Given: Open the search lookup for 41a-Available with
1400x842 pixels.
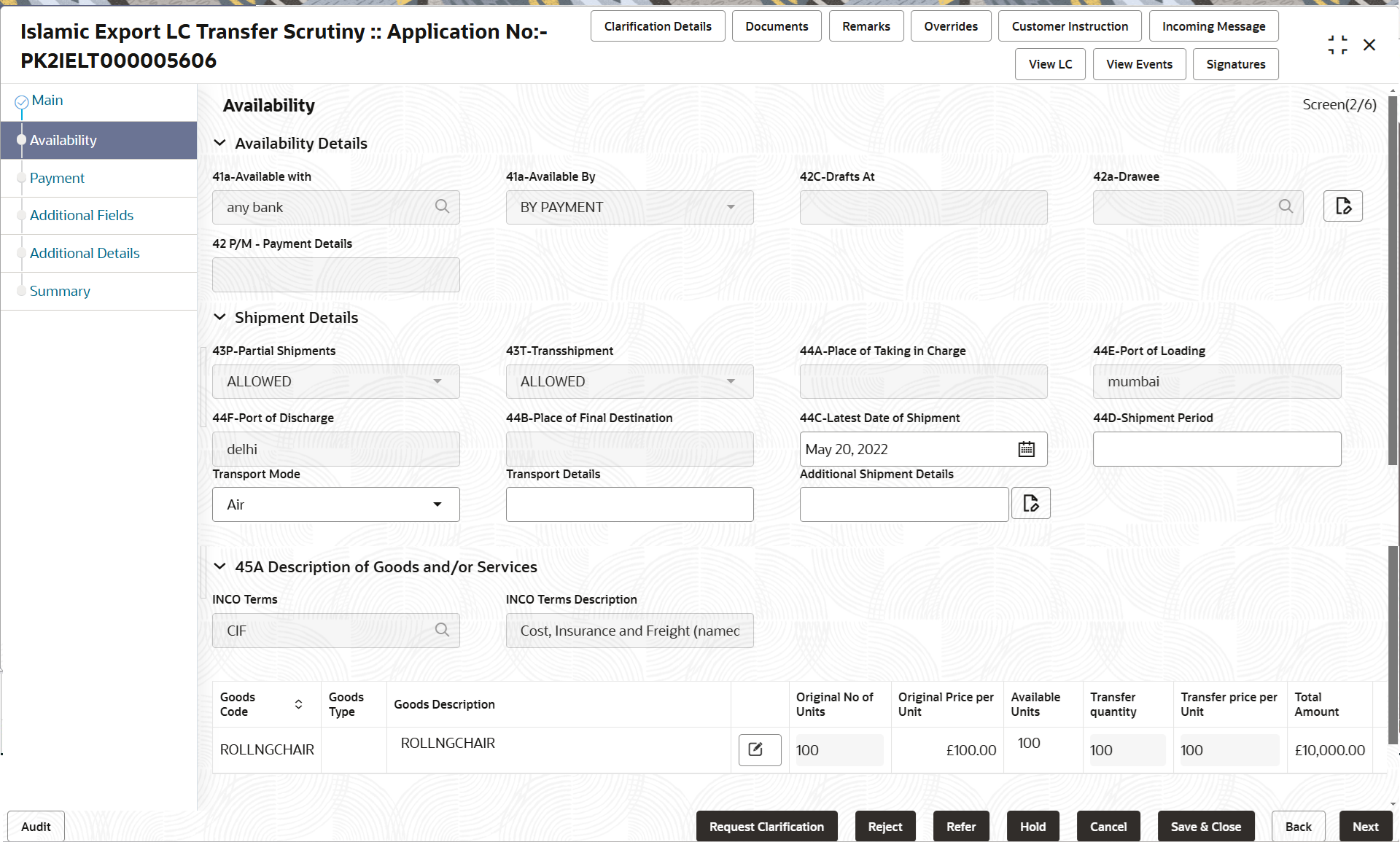Looking at the screenshot, I should [x=443, y=207].
